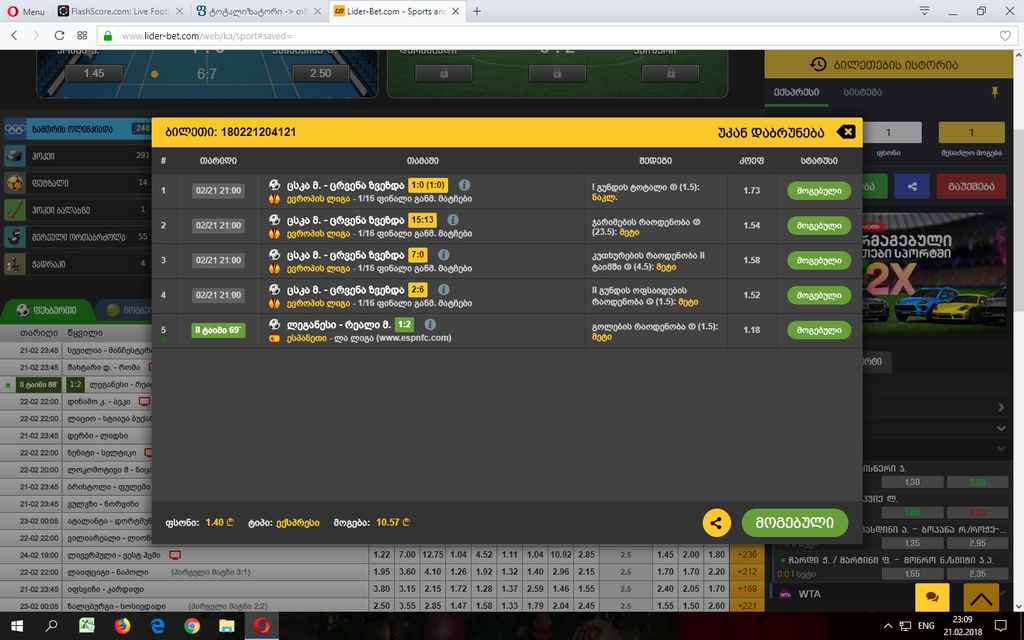
Task: Expand section with right-pointing chevron in right panel
Action: pyautogui.click(x=1001, y=408)
